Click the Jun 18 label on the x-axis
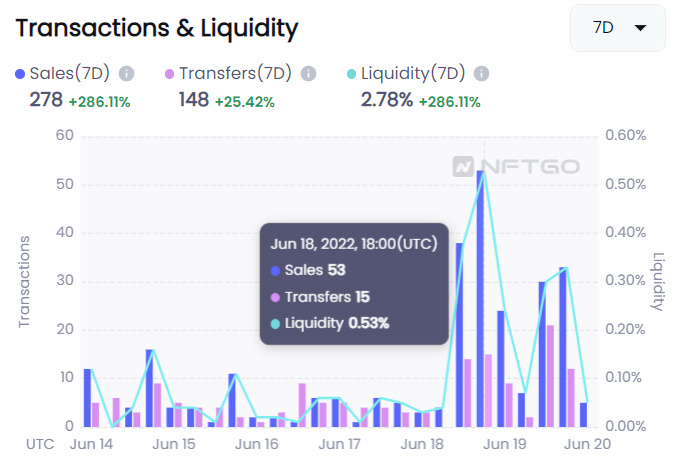The image size is (686, 471). click(x=423, y=444)
